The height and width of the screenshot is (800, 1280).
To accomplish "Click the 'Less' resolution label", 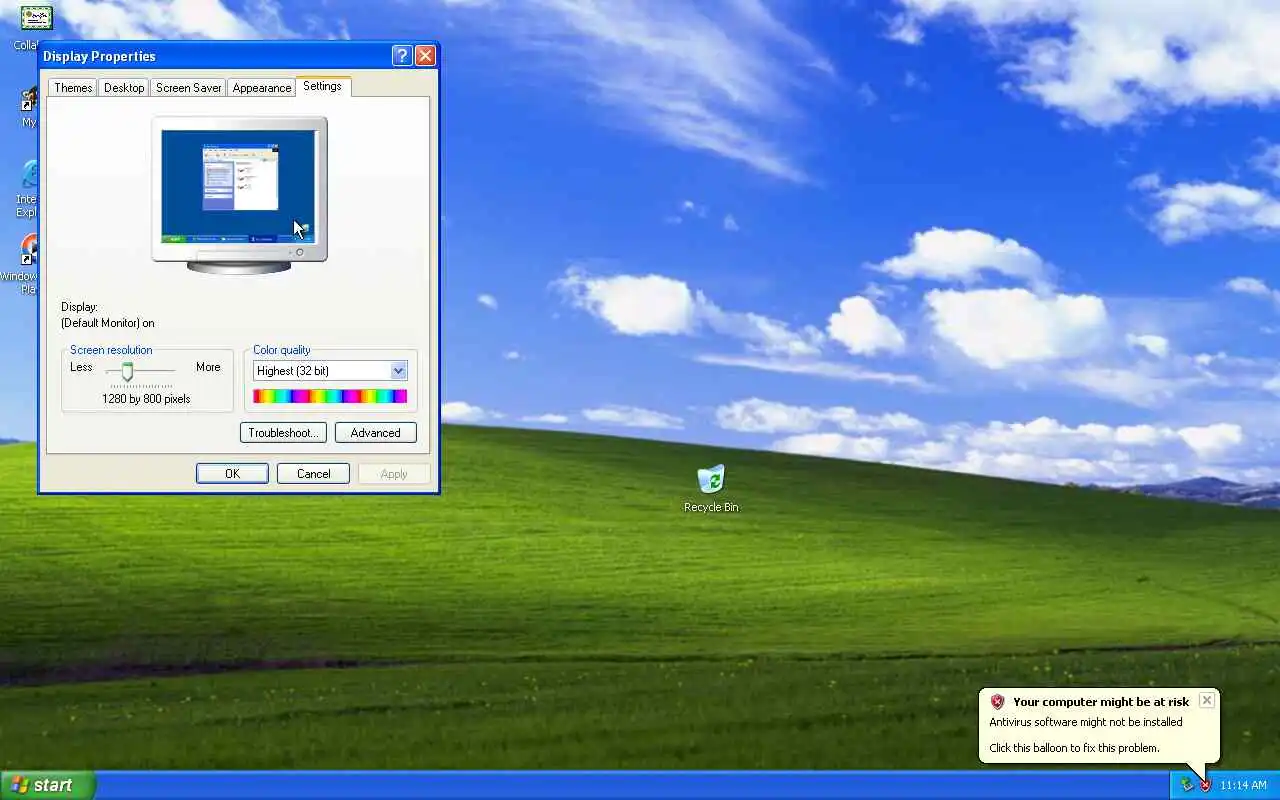I will 81,367.
